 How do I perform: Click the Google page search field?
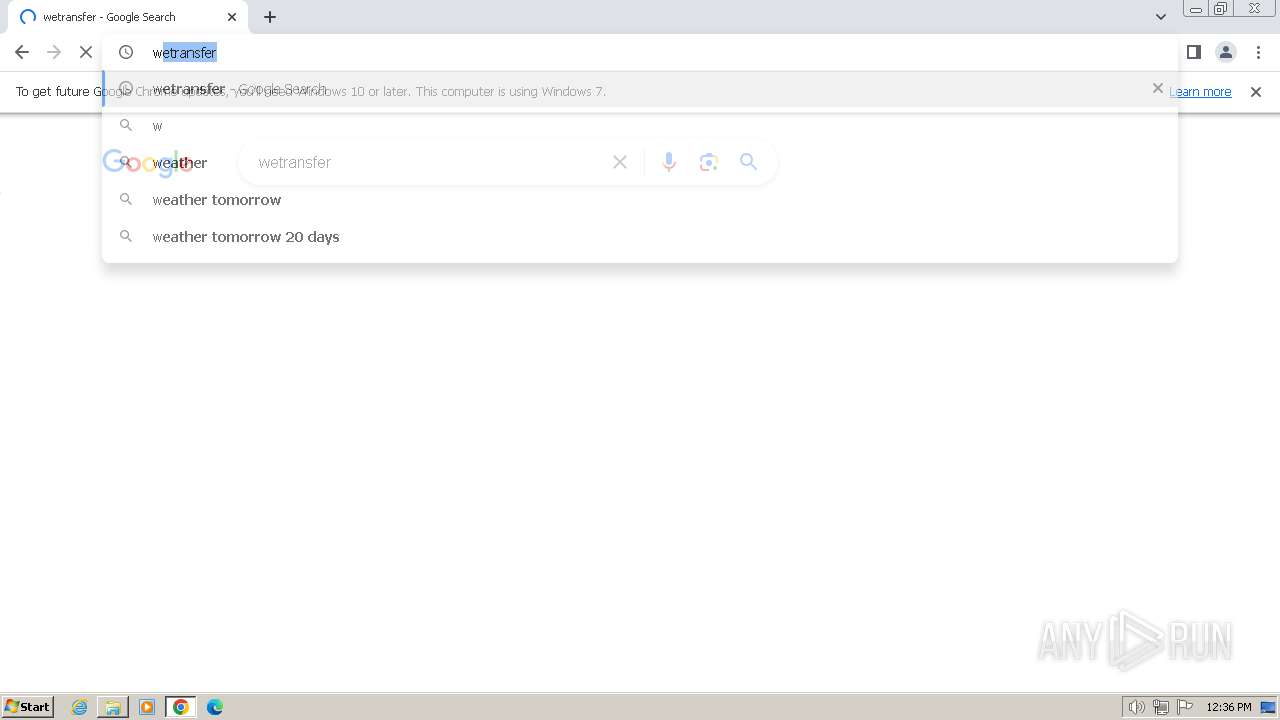point(430,162)
